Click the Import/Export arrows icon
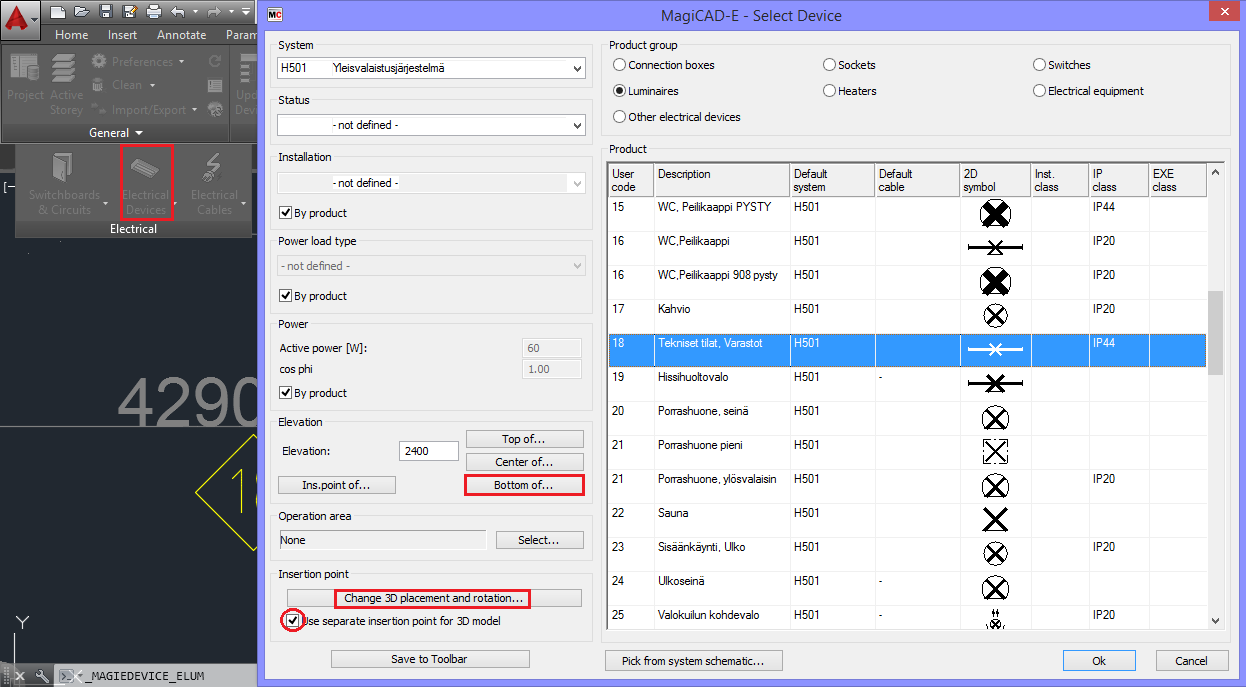 coord(99,109)
